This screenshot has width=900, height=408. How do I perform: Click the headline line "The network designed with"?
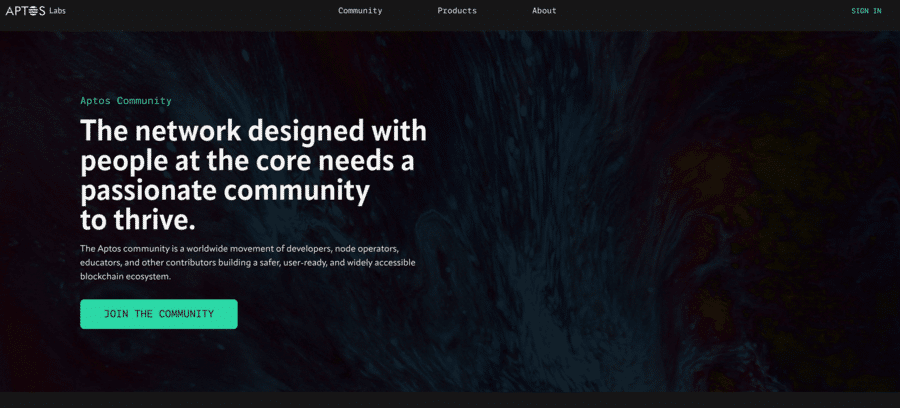point(253,131)
